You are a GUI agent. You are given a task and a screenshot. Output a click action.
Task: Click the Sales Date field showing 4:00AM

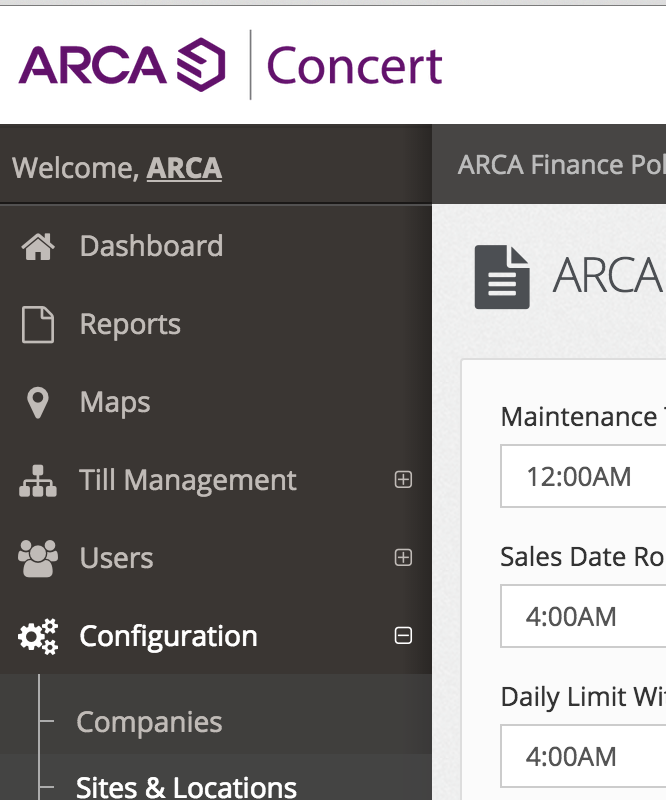tap(583, 616)
